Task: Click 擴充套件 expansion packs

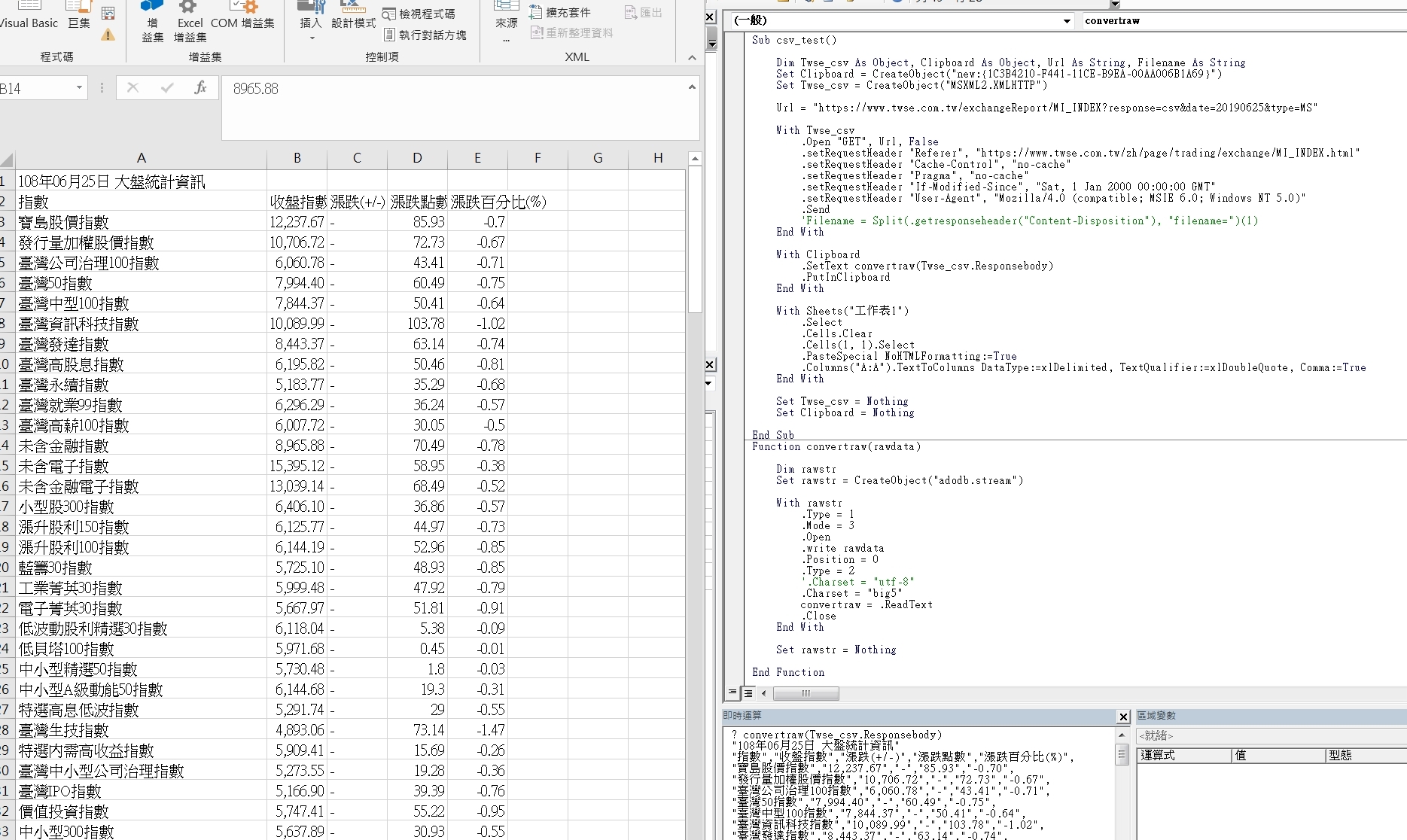Action: [x=560, y=12]
